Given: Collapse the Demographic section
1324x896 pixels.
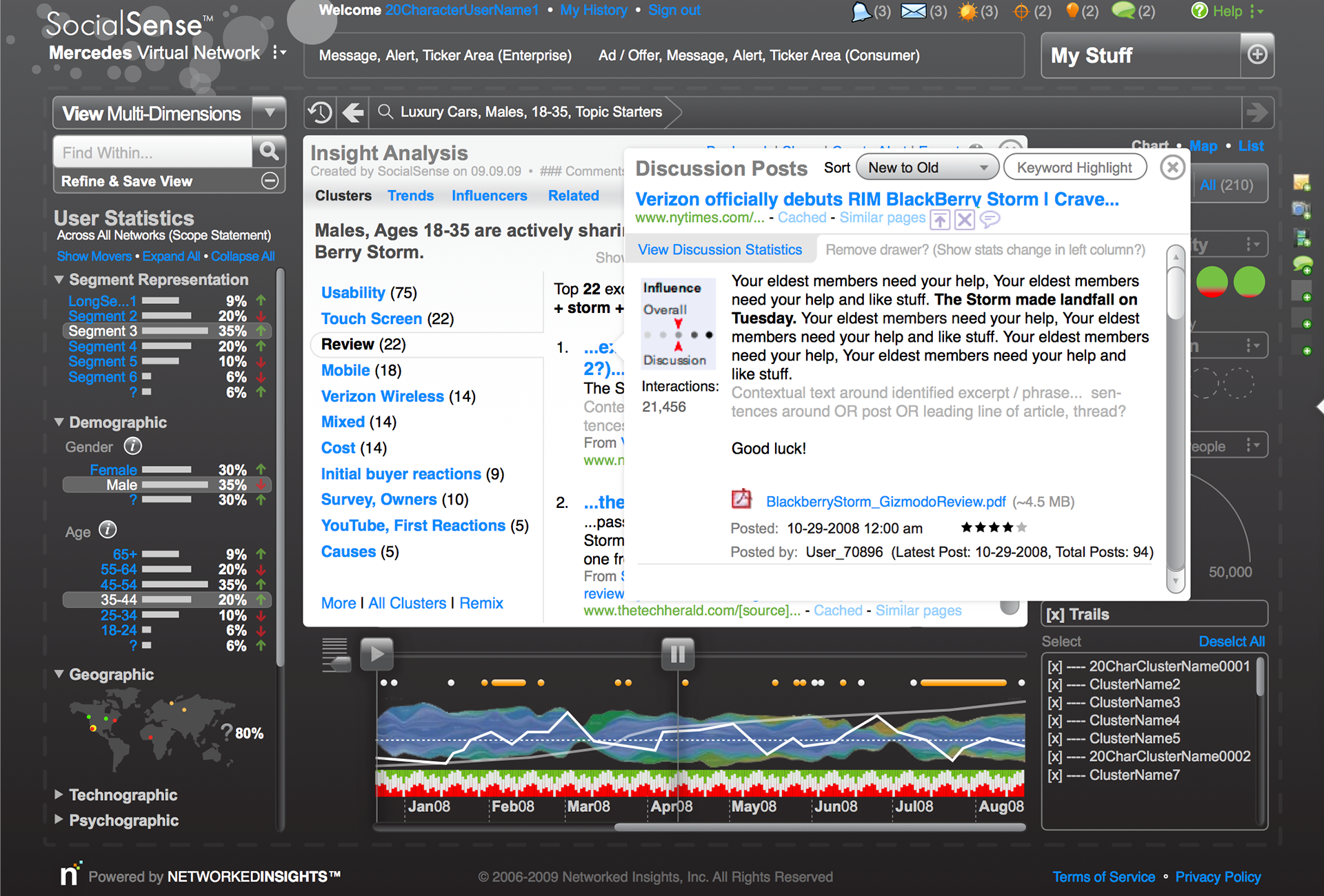Looking at the screenshot, I should click(x=59, y=422).
